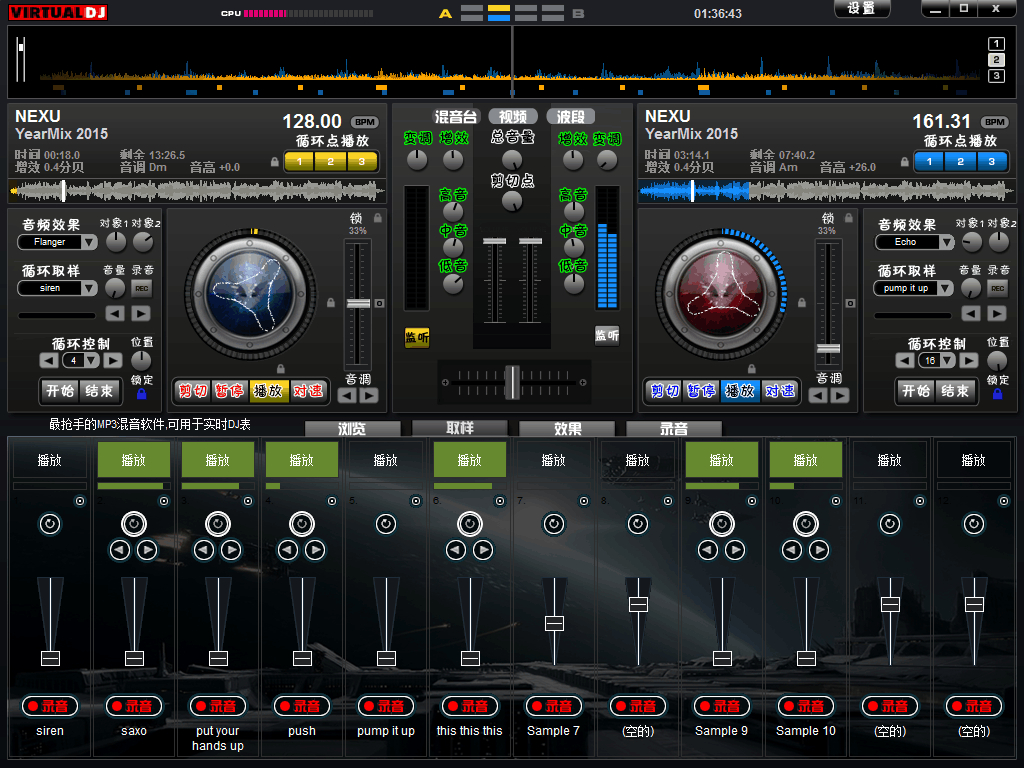Toggle the left deck loop lock icon
This screenshot has width=1024, height=768.
(x=141, y=394)
